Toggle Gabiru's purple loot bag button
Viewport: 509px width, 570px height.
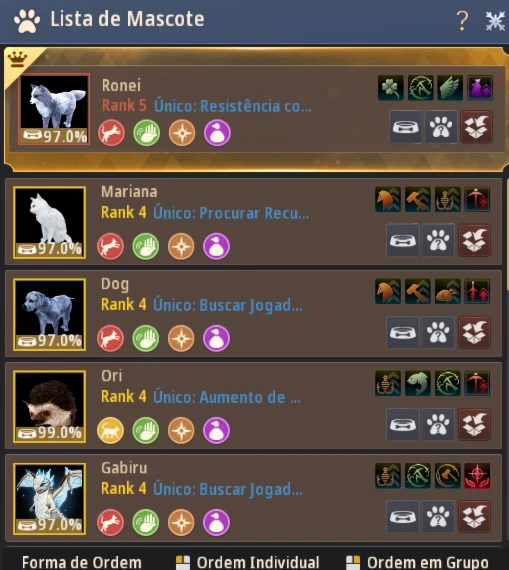[x=216, y=522]
